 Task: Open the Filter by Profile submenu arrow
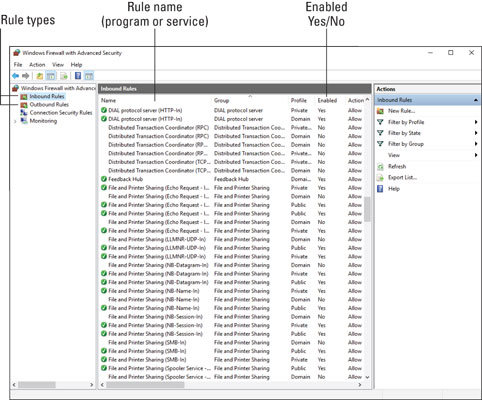pos(476,122)
